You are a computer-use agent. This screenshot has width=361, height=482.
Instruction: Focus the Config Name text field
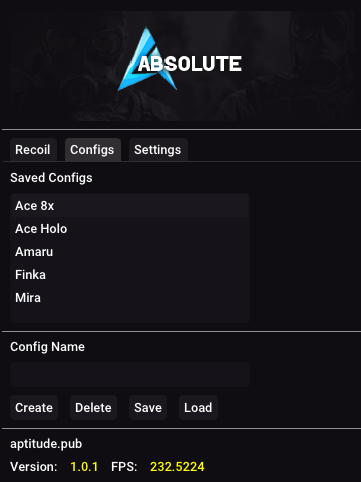coord(130,375)
